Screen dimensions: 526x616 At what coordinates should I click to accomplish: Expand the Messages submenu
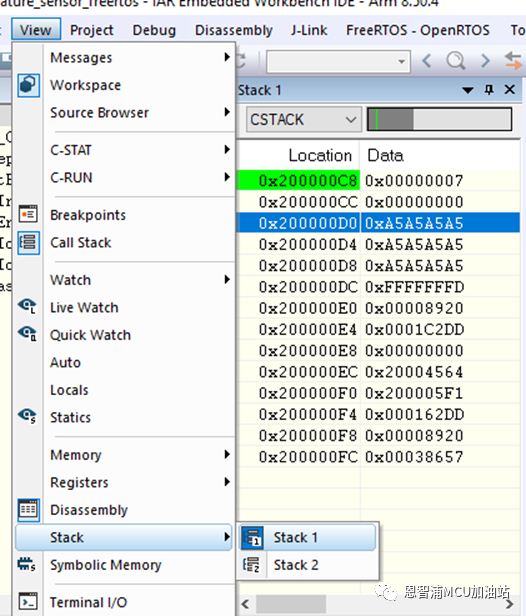227,57
